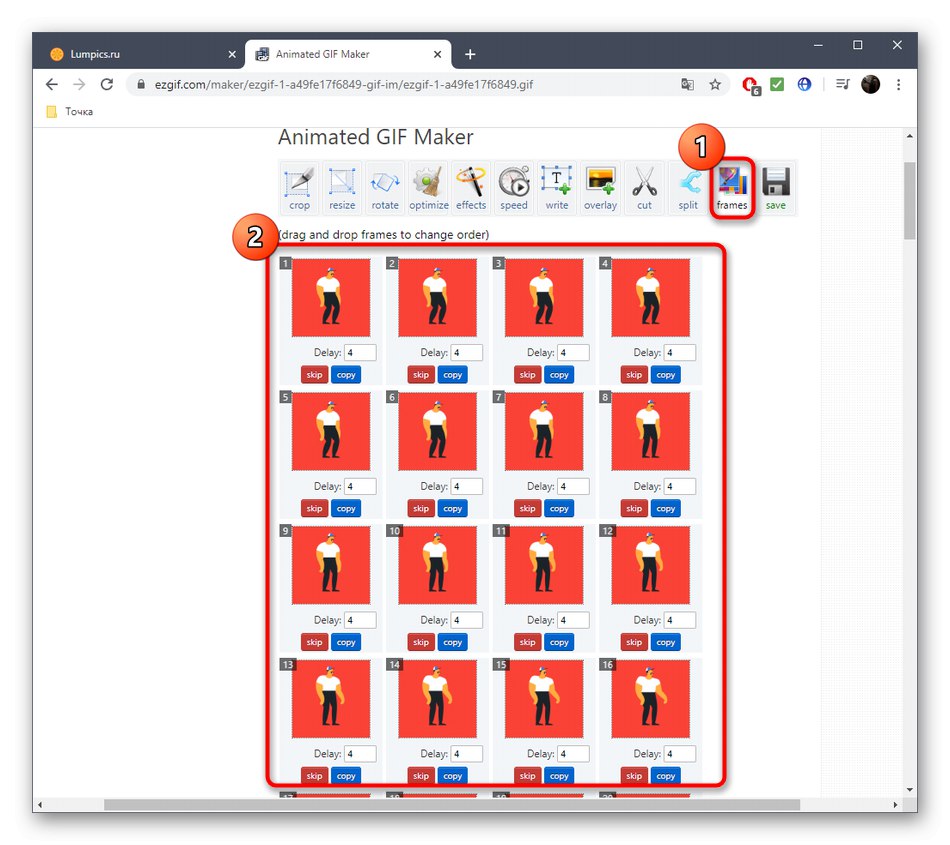The height and width of the screenshot is (845, 950).
Task: Select frame 9 thumbnail
Action: click(331, 565)
